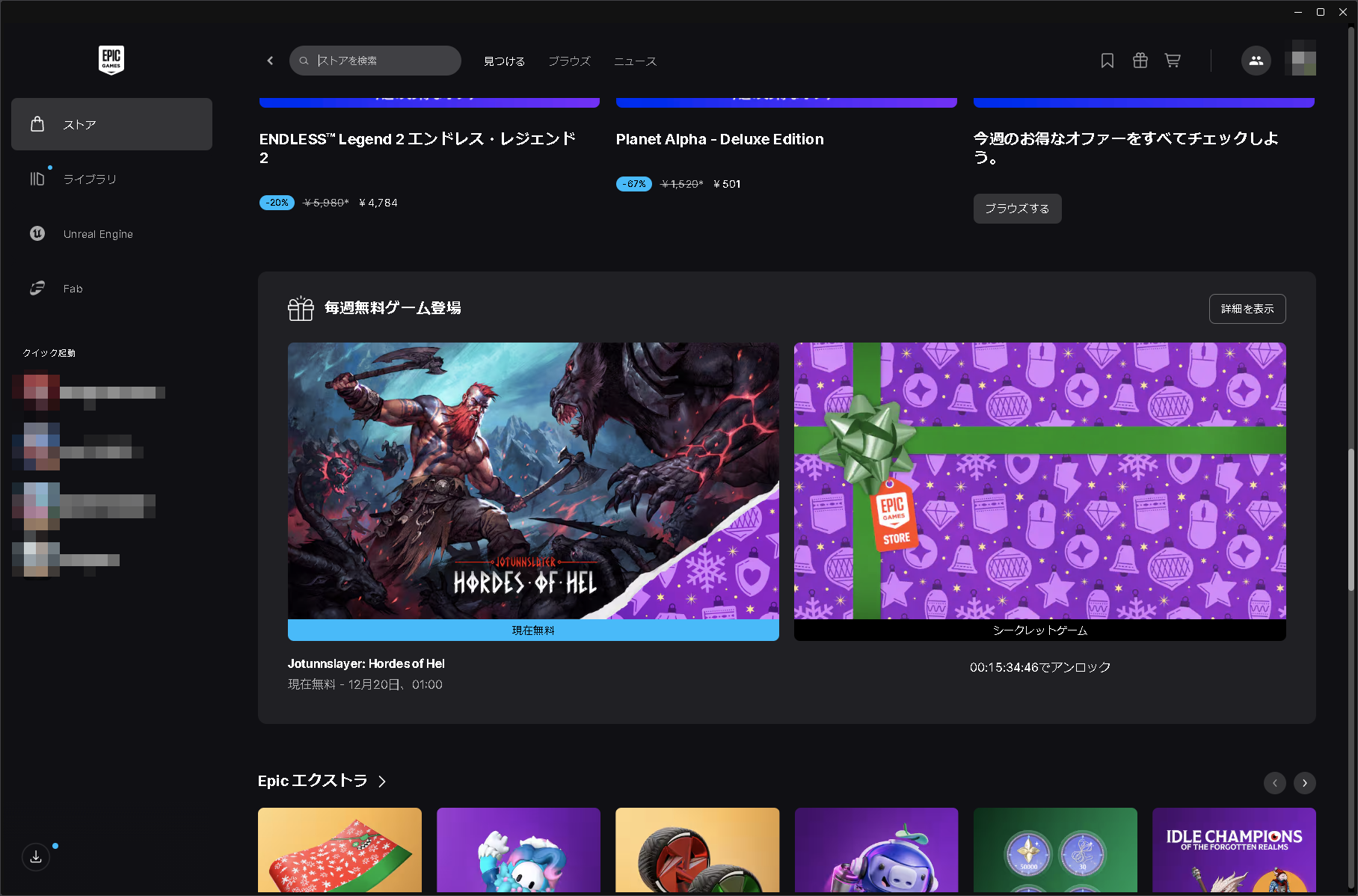Open the wishlist bookmark icon
Viewport: 1358px width, 896px height.
[1107, 61]
